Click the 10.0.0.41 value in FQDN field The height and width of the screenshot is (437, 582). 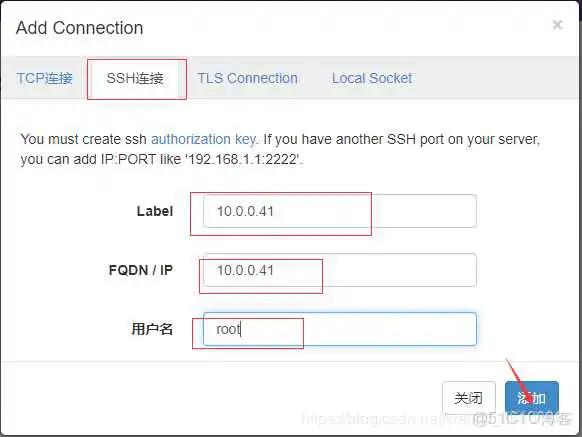point(245,270)
